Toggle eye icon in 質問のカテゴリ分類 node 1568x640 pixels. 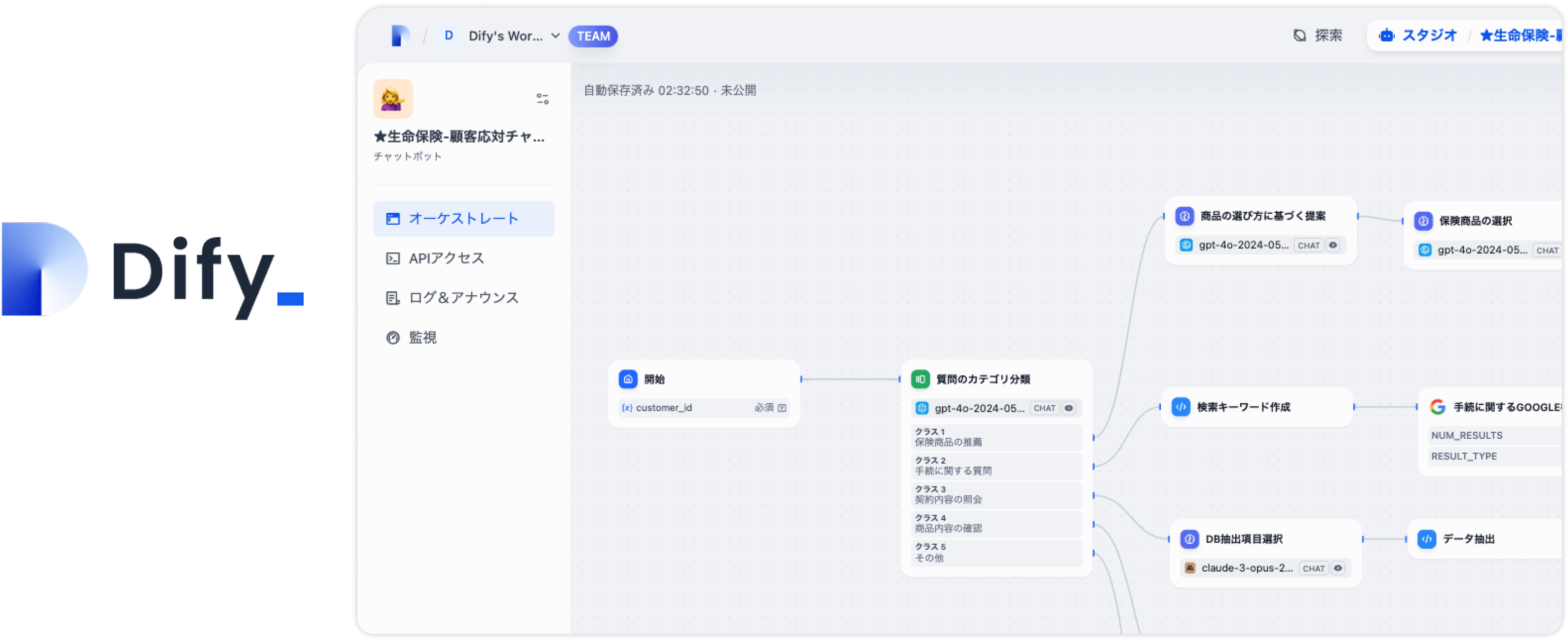click(x=1068, y=408)
